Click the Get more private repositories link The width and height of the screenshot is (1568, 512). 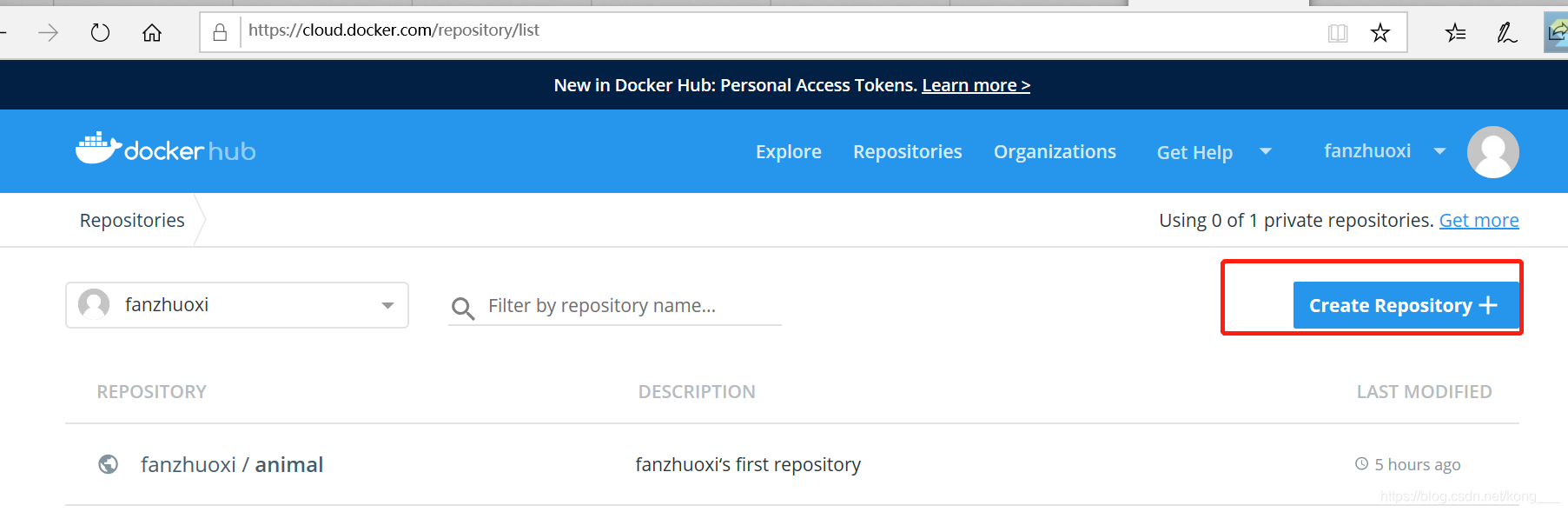1479,220
